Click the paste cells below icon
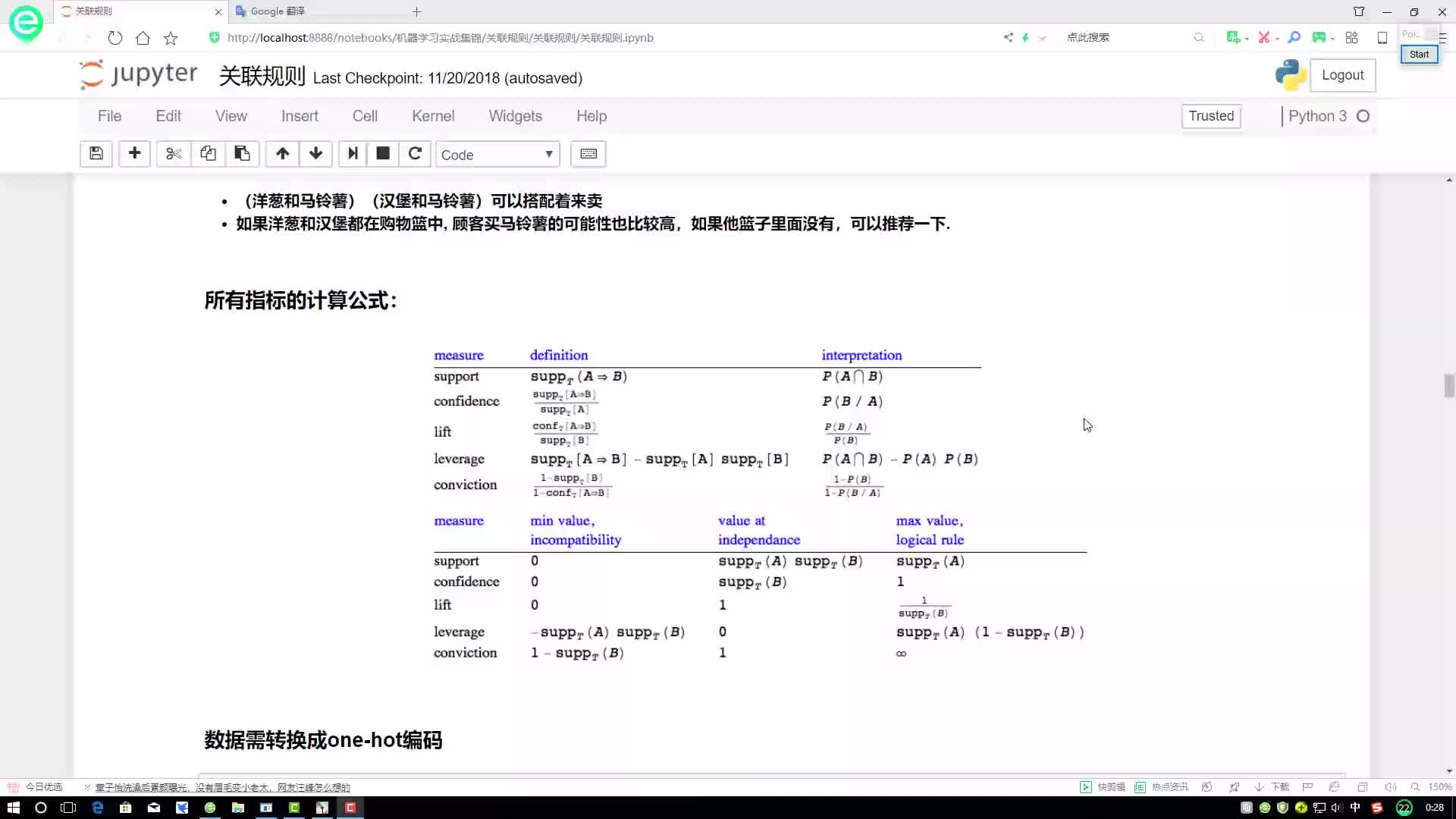Screen dimensions: 1456x819 (242, 154)
